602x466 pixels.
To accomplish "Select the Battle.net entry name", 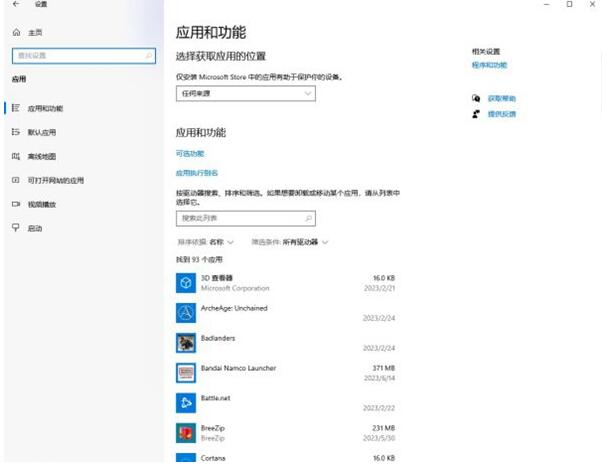I will coord(215,398).
